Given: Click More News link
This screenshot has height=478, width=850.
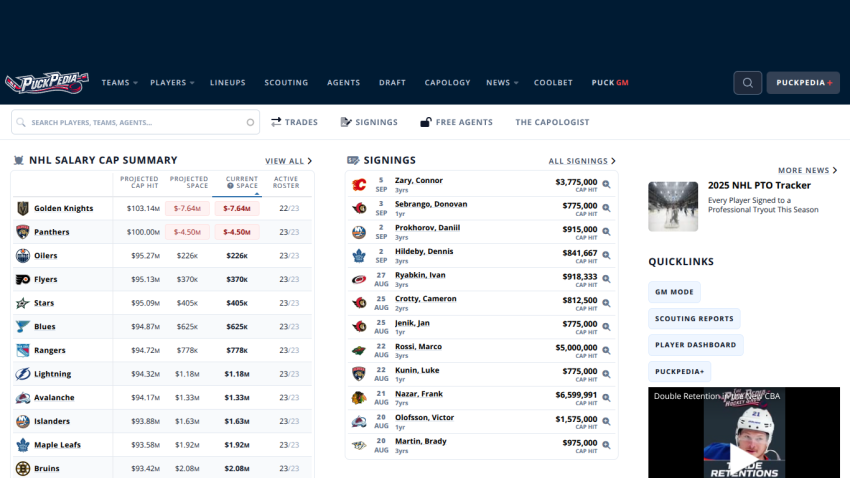Looking at the screenshot, I should click(808, 170).
